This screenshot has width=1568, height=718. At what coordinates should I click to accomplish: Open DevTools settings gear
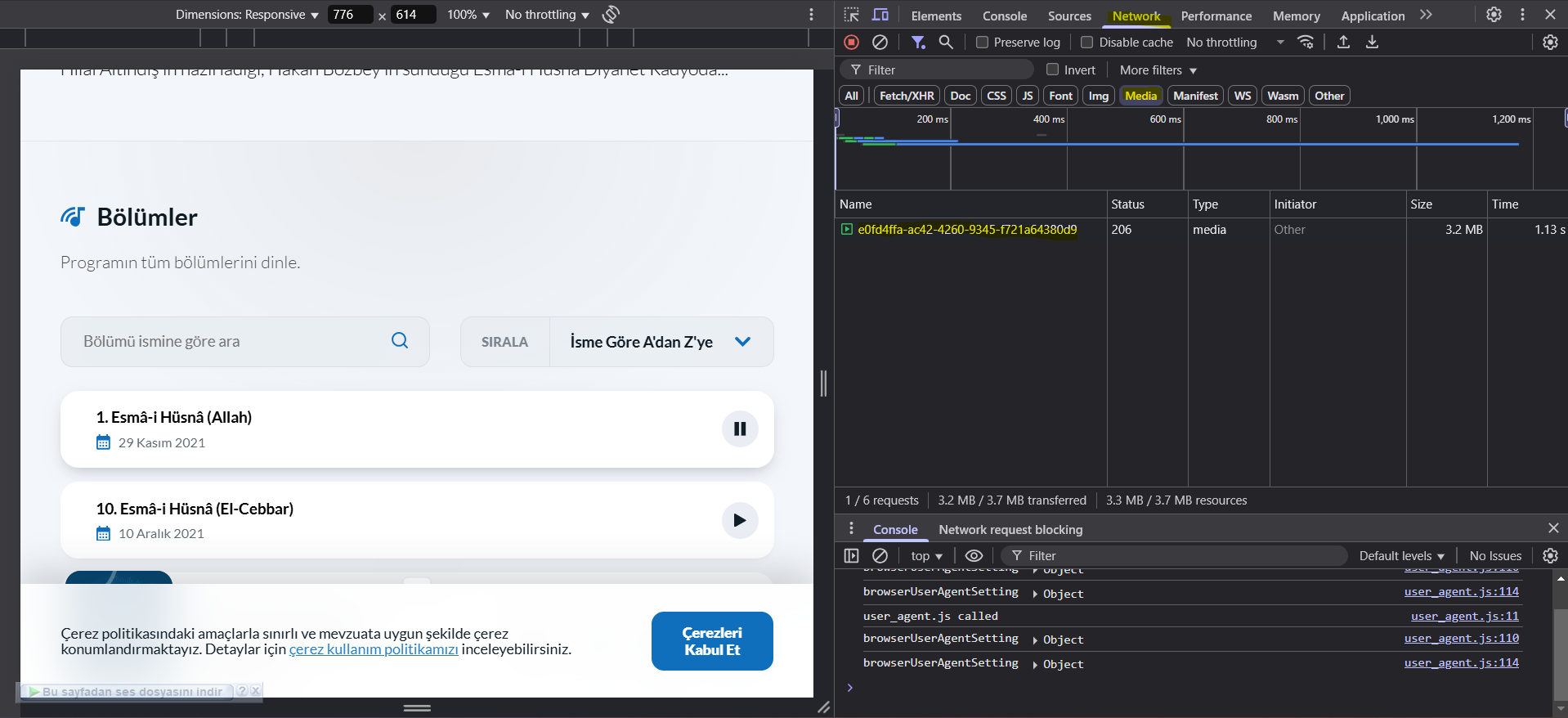1494,15
